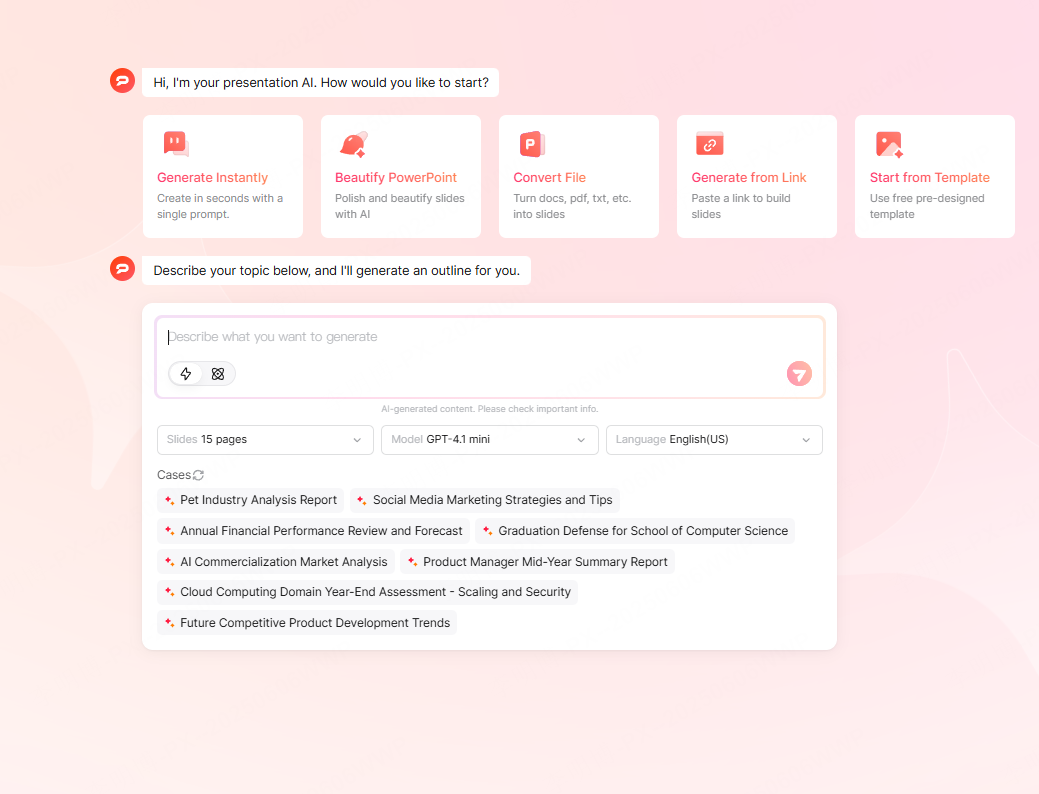Screen dimensions: 1039x794
Task: Select Generate from Link
Action: (x=756, y=176)
